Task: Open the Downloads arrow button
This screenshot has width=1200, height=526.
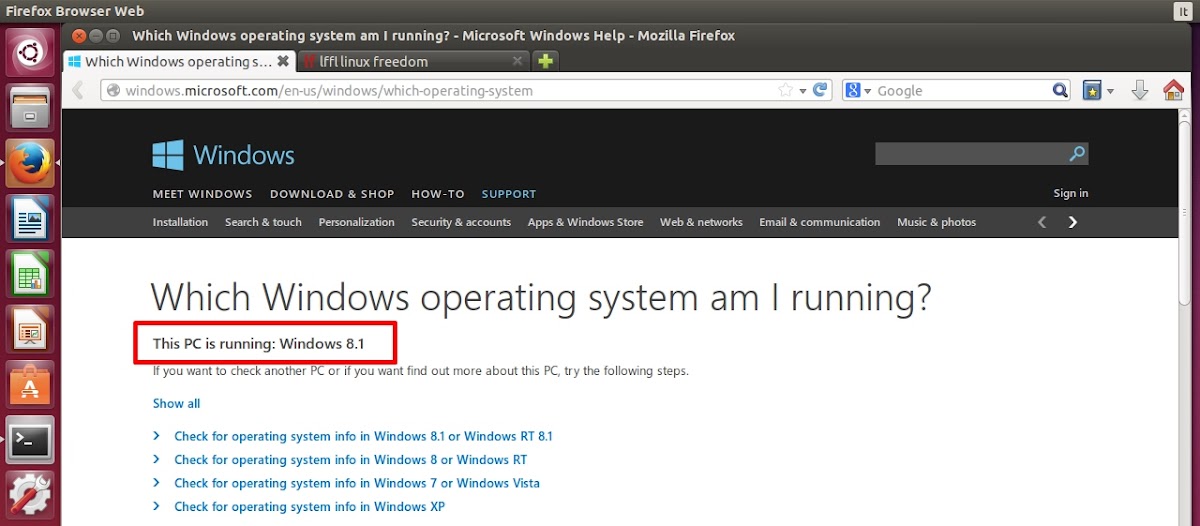Action: [1140, 90]
